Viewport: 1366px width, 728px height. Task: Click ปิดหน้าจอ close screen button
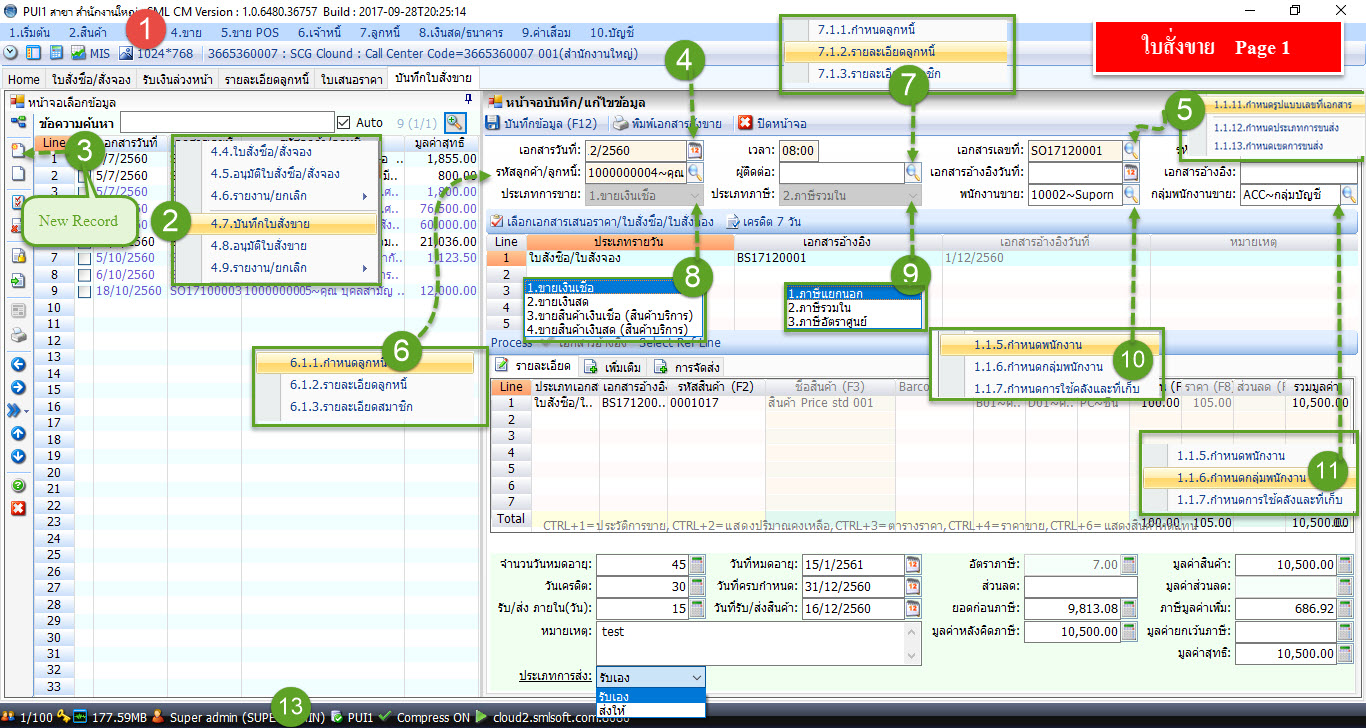tap(772, 123)
